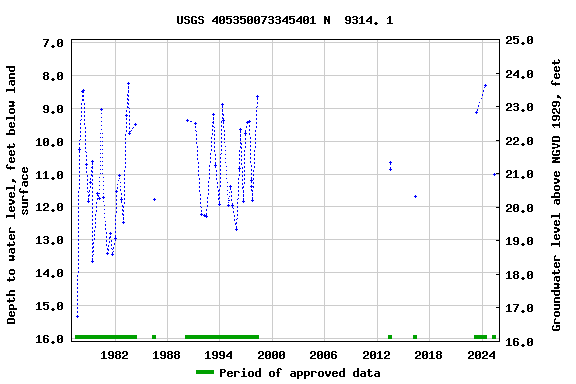Click the 16.0 right axis level label
Viewport: 576px width, 384px height.
(x=519, y=342)
